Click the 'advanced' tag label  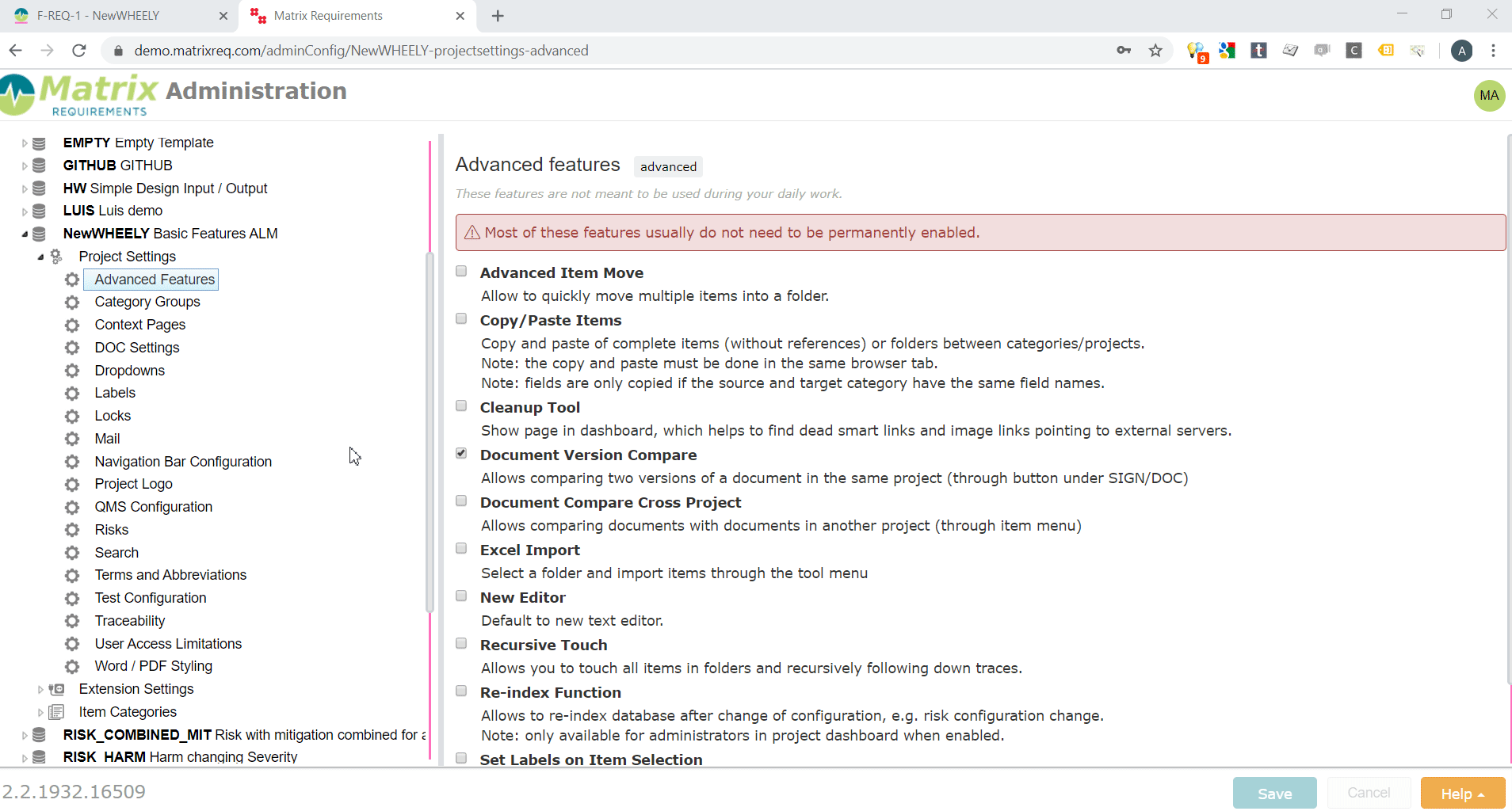coord(668,166)
